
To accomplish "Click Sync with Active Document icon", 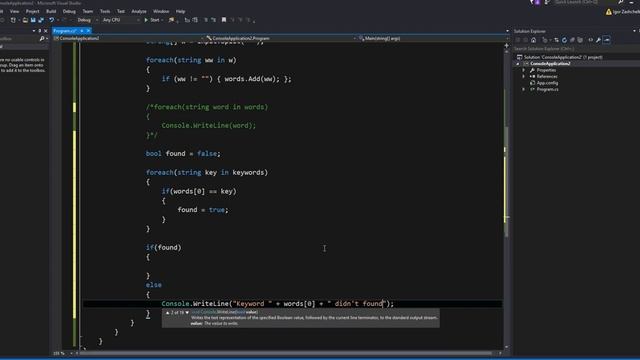I will pyautogui.click(x=556, y=40).
